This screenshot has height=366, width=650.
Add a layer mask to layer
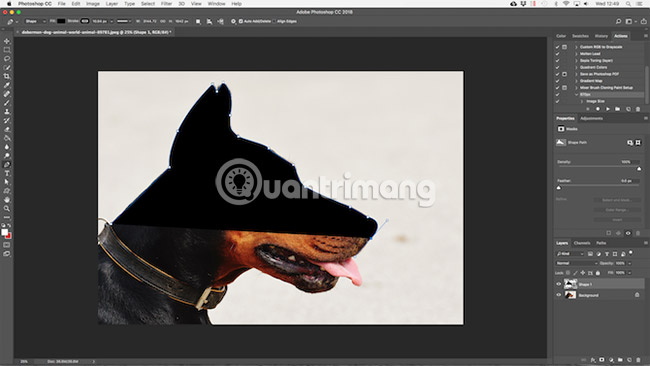click(602, 360)
